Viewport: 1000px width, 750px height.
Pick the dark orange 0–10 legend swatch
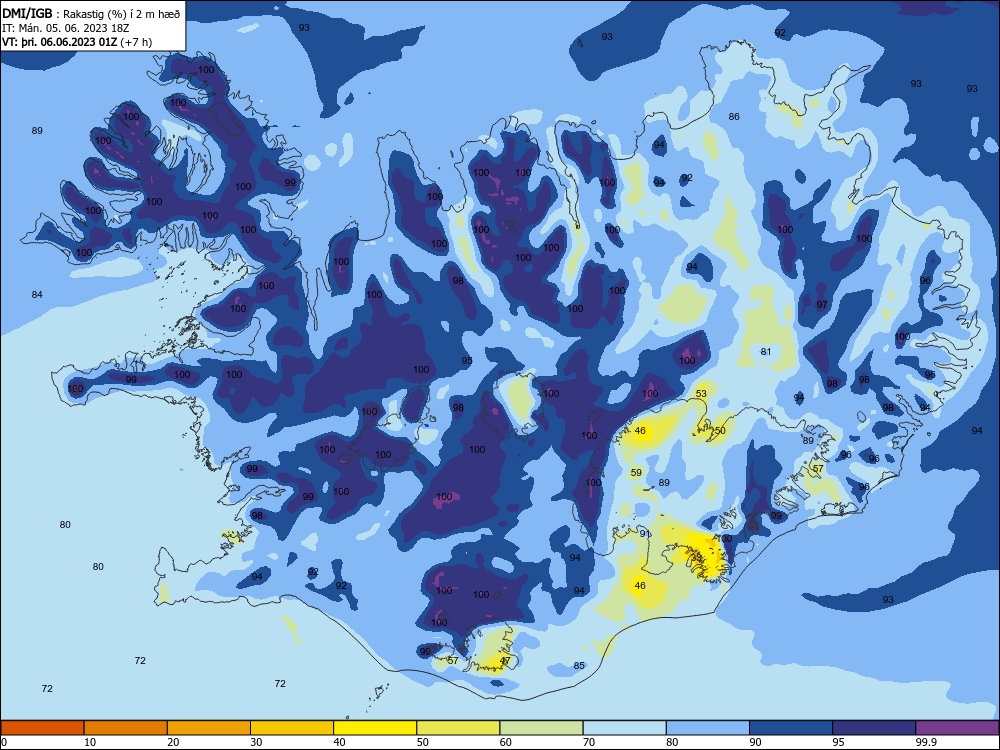[42, 728]
